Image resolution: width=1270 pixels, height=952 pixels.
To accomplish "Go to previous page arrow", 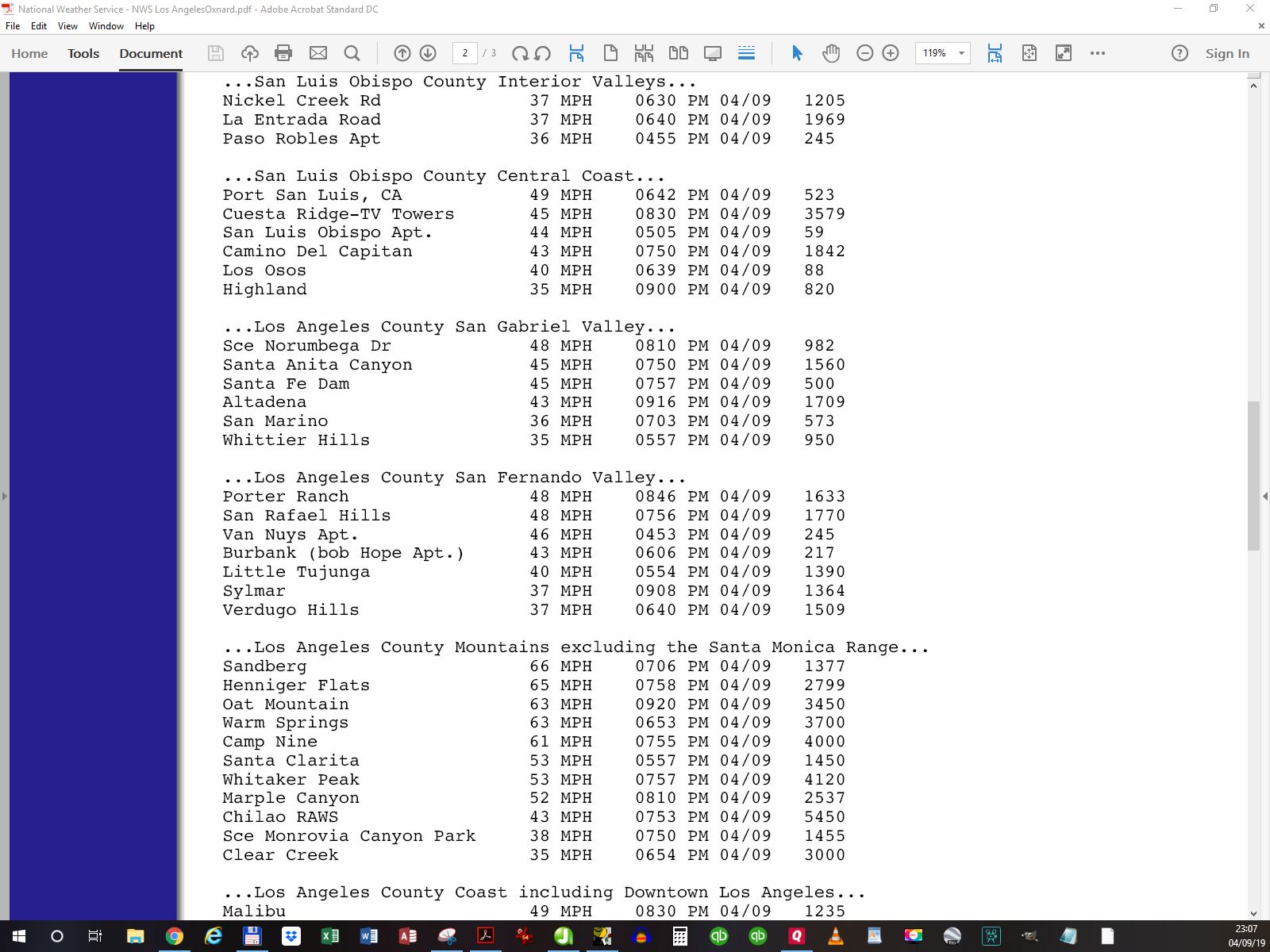I will click(x=402, y=53).
